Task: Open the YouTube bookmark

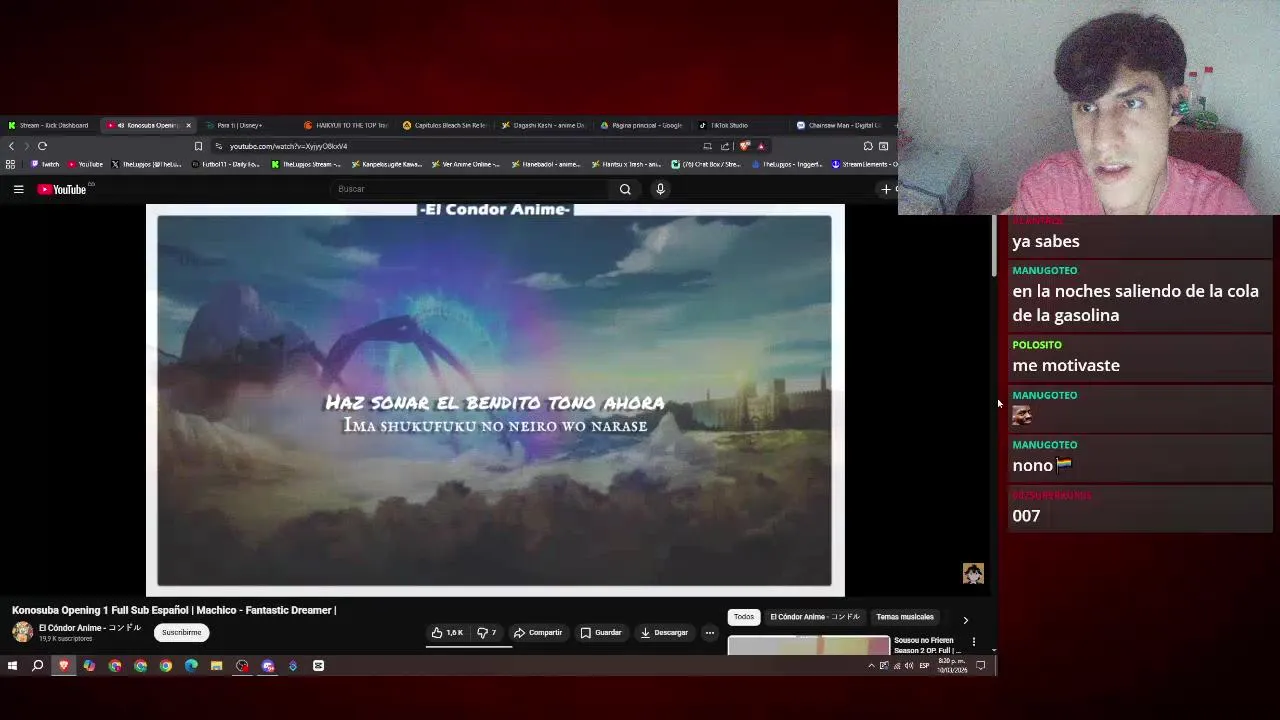Action: coord(86,164)
